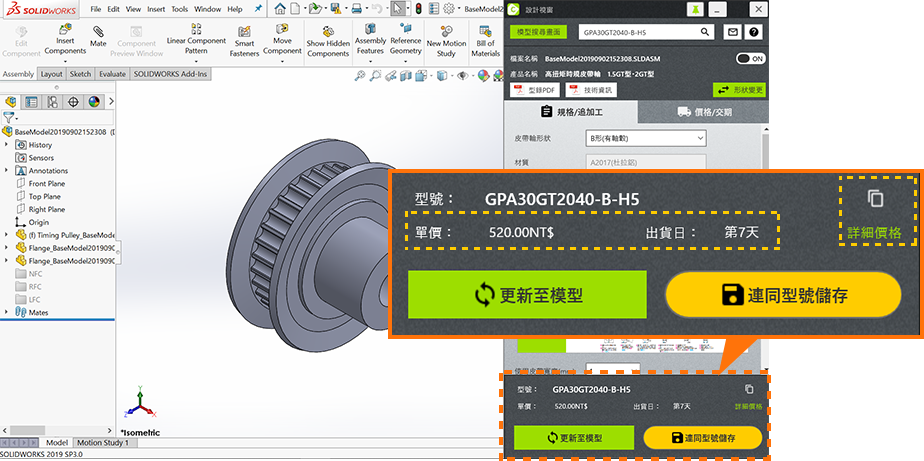Switch to the Evaluate tab
The width and height of the screenshot is (924, 461).
point(112,74)
